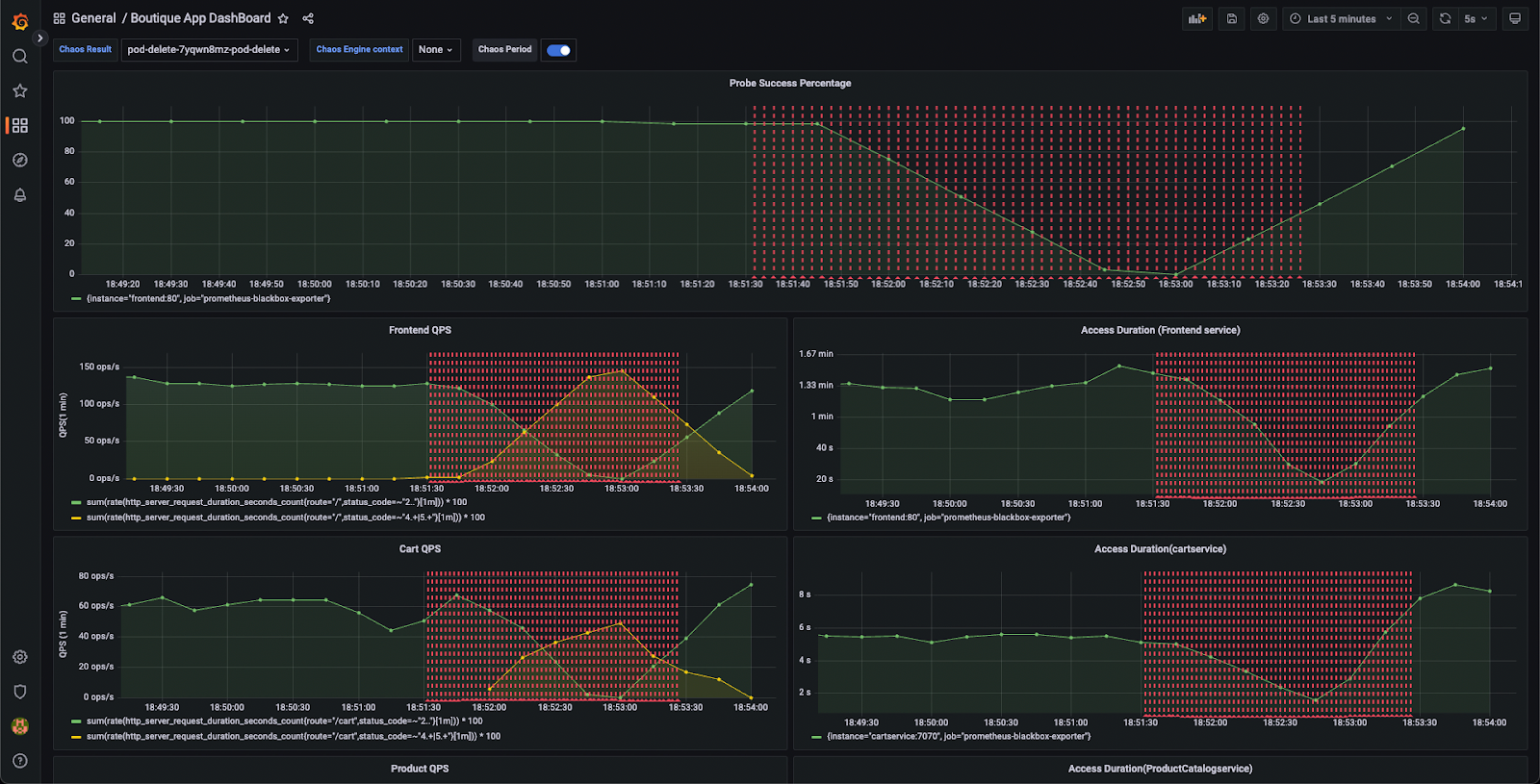Toggle Frontend QPS status 2.. legend series
Screen dimensions: 1540x784
276,502
